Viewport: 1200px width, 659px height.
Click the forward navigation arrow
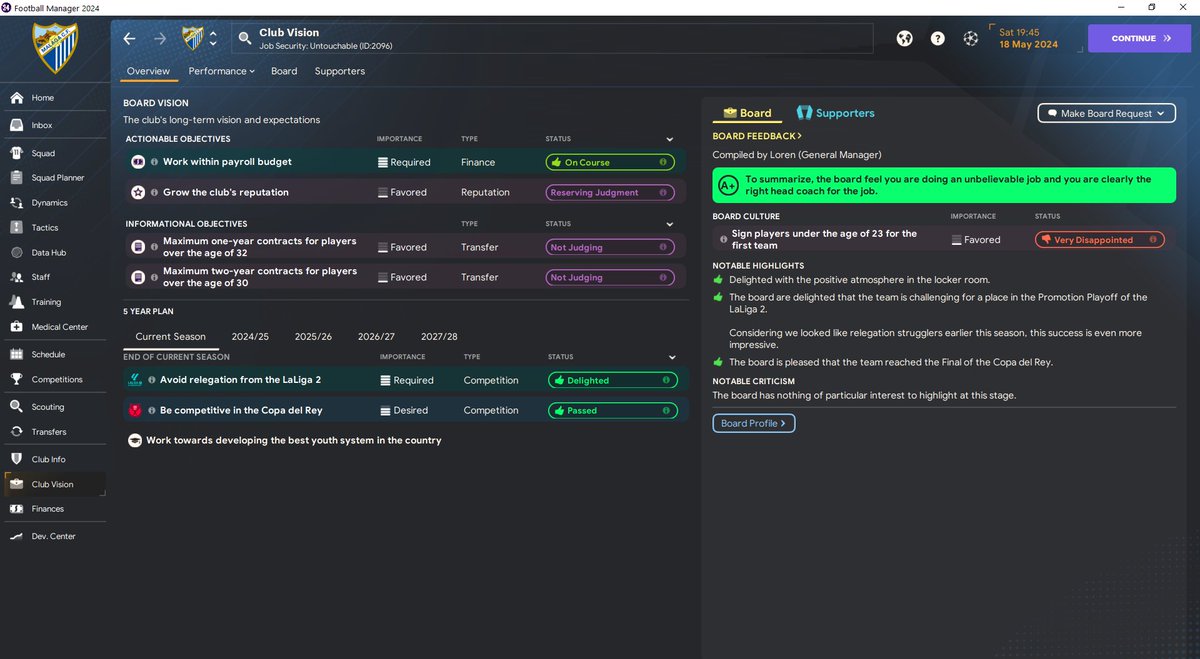coord(160,39)
